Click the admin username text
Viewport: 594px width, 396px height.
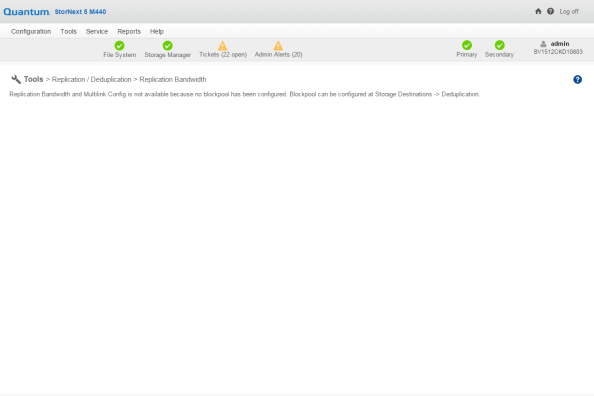click(x=560, y=44)
